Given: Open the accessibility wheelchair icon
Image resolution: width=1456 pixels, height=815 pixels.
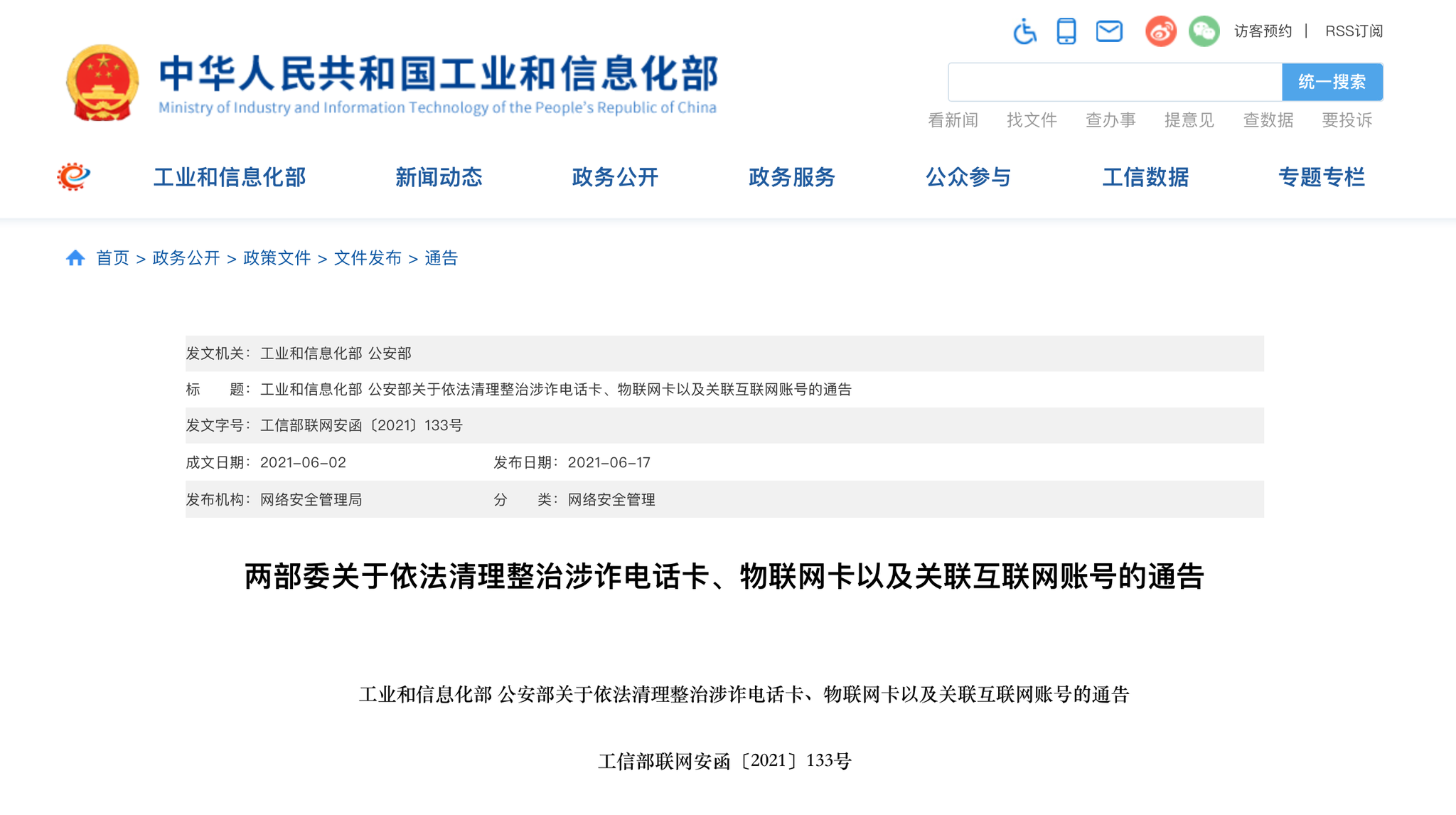Looking at the screenshot, I should [x=1024, y=31].
